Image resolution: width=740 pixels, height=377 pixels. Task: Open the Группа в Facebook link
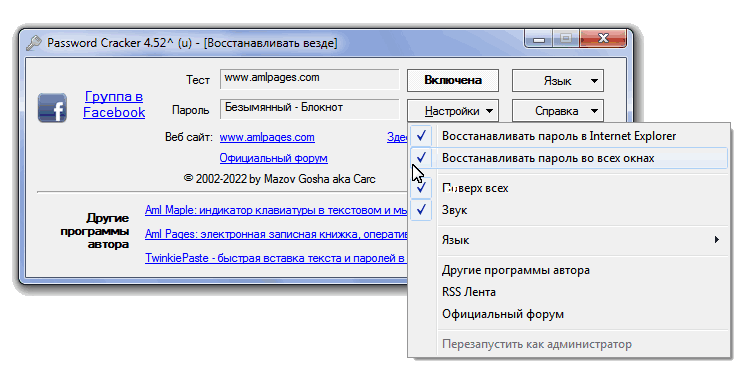(114, 104)
